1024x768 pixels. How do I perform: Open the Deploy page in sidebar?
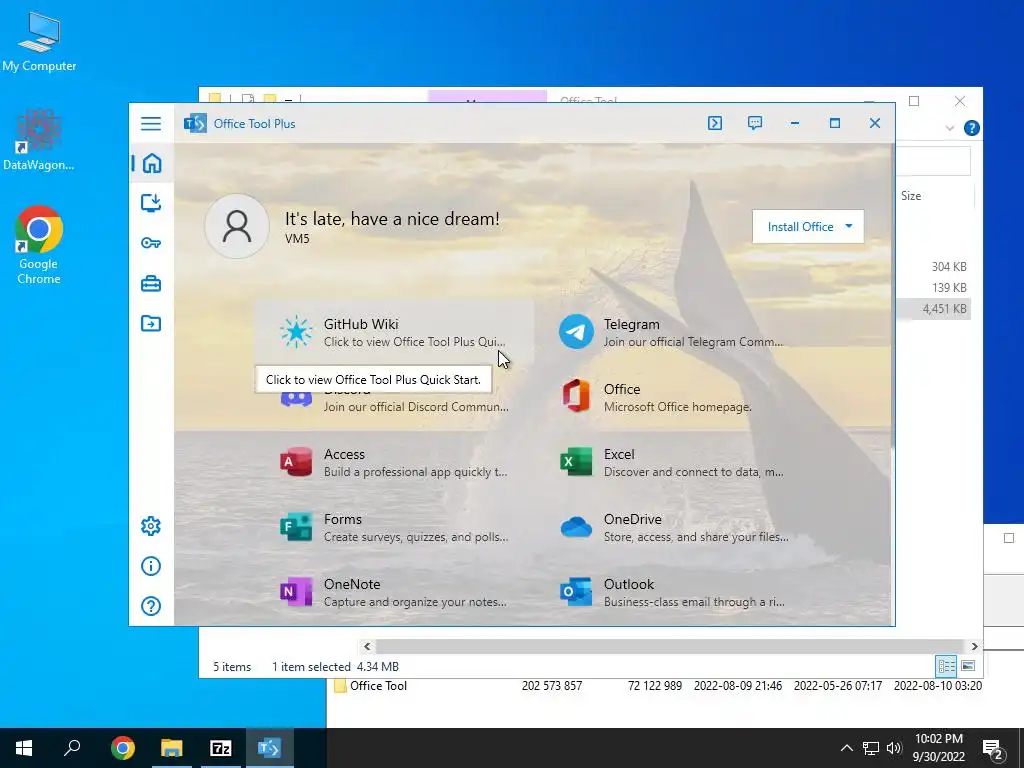[x=151, y=203]
